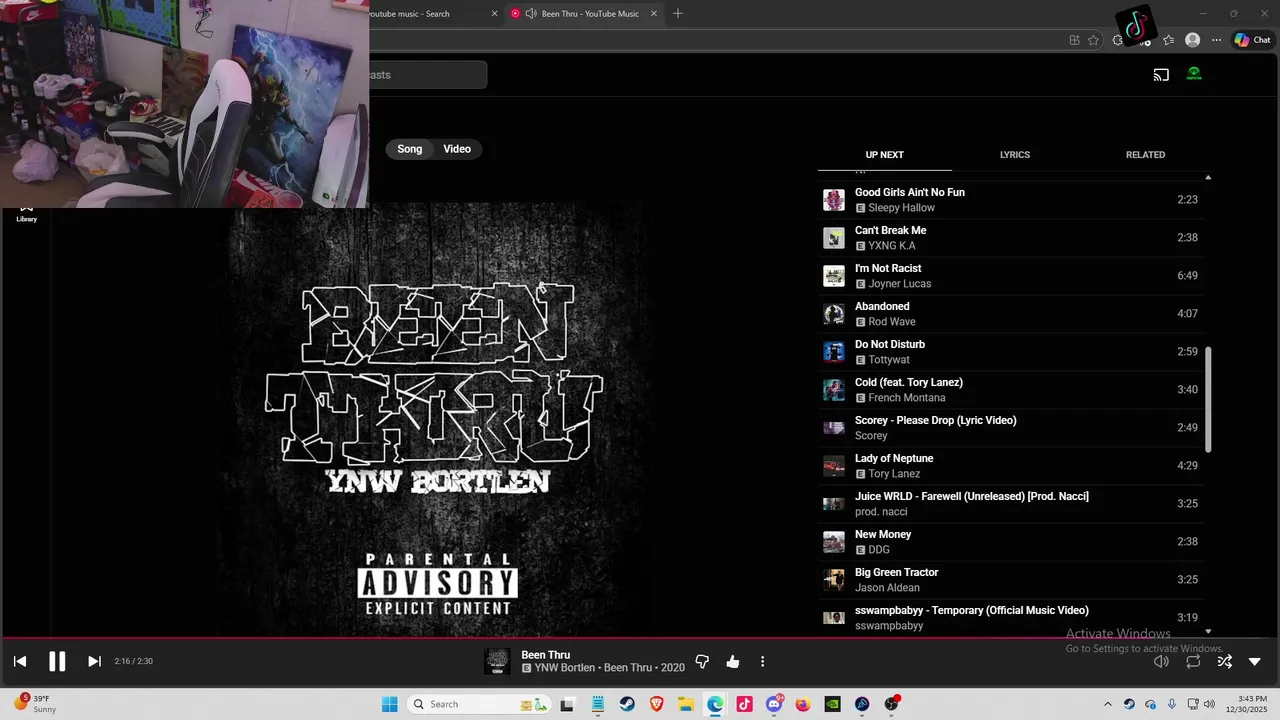Switch playback to Song mode
Image resolution: width=1280 pixels, height=720 pixels.
coord(410,149)
